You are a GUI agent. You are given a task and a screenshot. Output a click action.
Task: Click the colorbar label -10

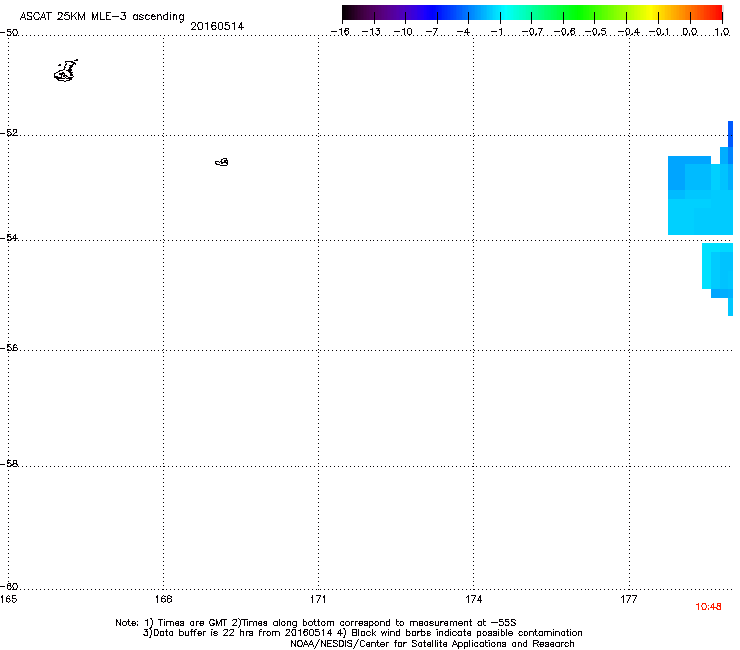pyautogui.click(x=403, y=32)
